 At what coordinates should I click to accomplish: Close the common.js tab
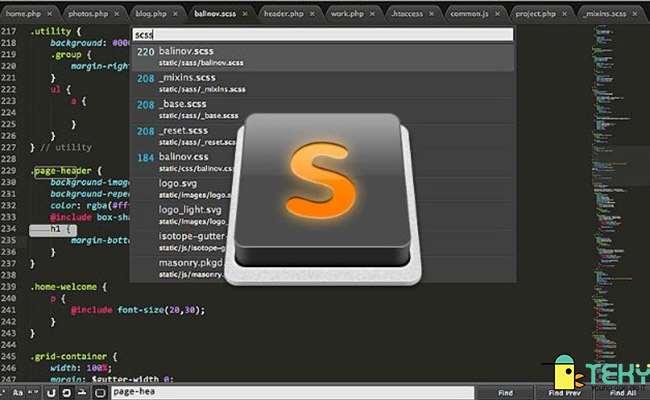click(x=497, y=14)
